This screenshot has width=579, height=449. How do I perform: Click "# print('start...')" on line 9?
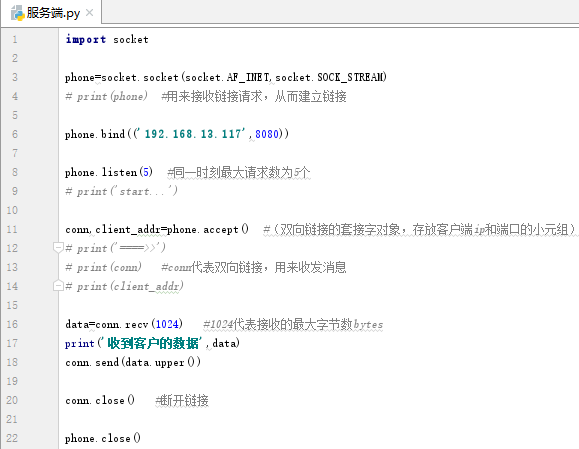pos(121,191)
